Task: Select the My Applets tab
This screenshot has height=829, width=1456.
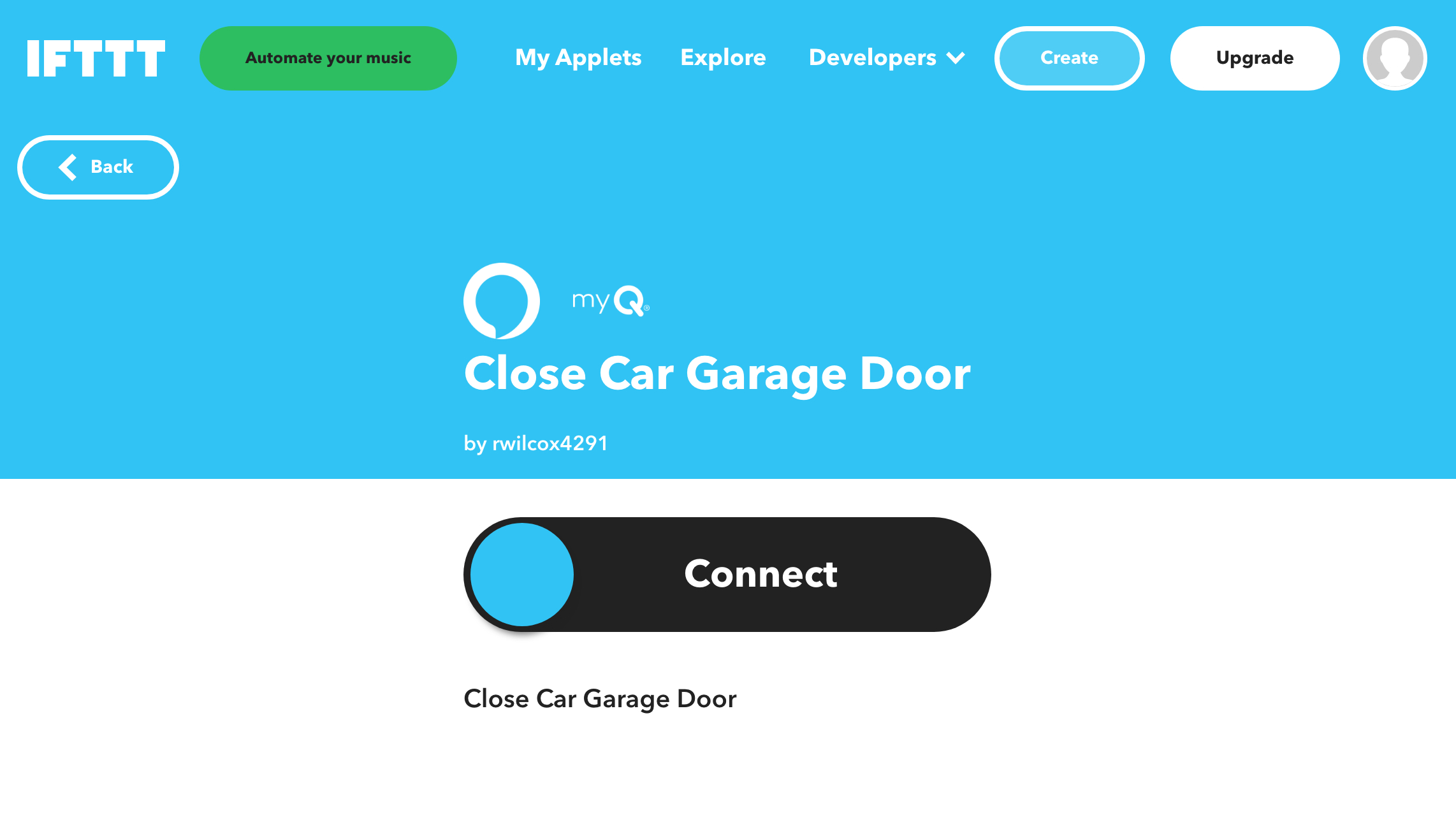Action: (578, 57)
